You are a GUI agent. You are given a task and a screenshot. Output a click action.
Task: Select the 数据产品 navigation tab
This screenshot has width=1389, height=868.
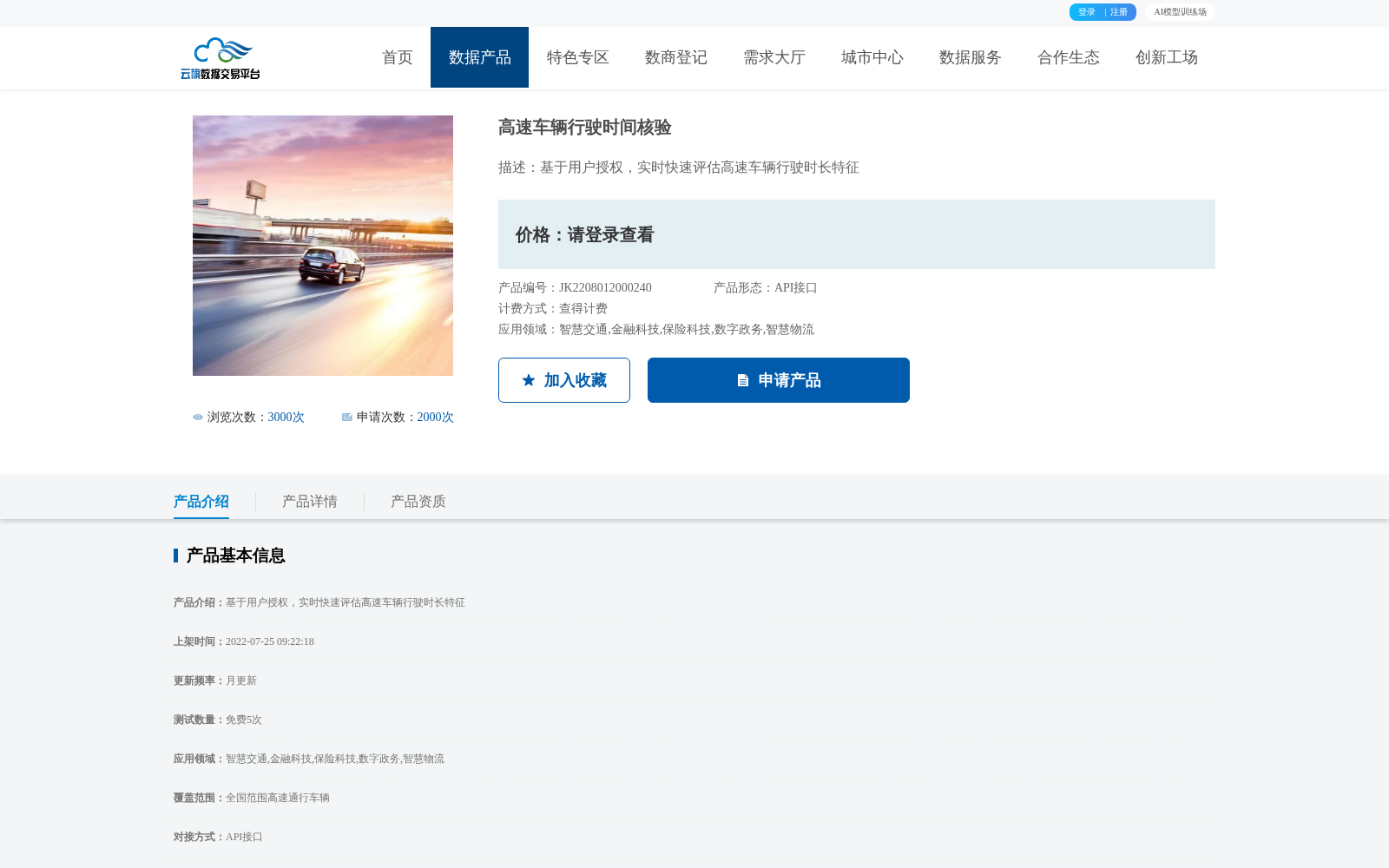(x=480, y=57)
